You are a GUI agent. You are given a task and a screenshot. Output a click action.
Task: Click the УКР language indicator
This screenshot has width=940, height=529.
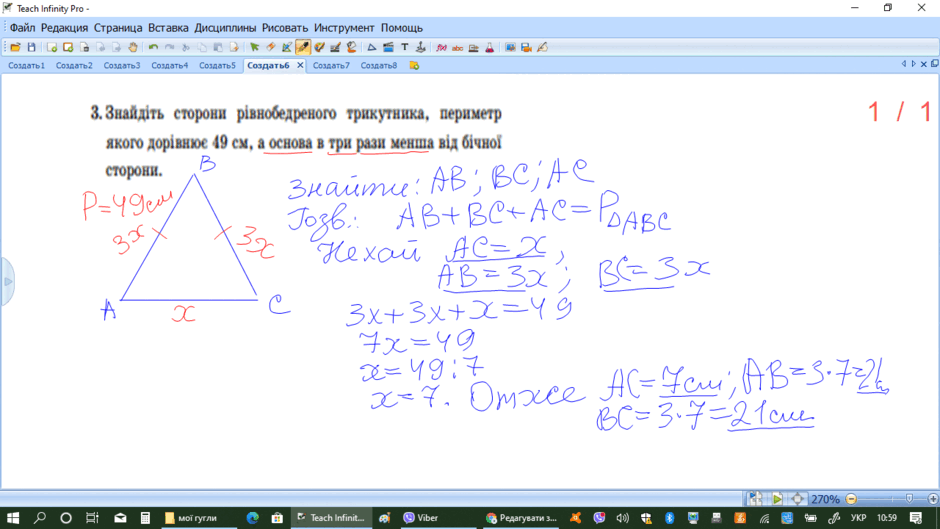(x=858, y=518)
